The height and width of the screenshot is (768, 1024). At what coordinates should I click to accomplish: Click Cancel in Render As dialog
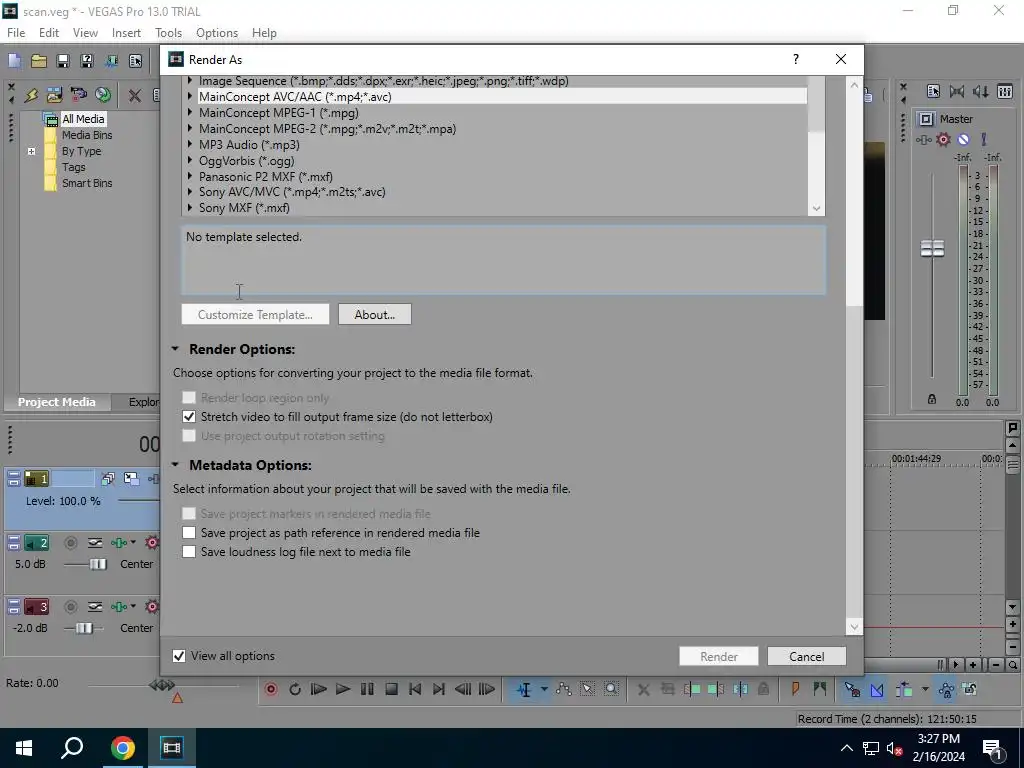(807, 656)
